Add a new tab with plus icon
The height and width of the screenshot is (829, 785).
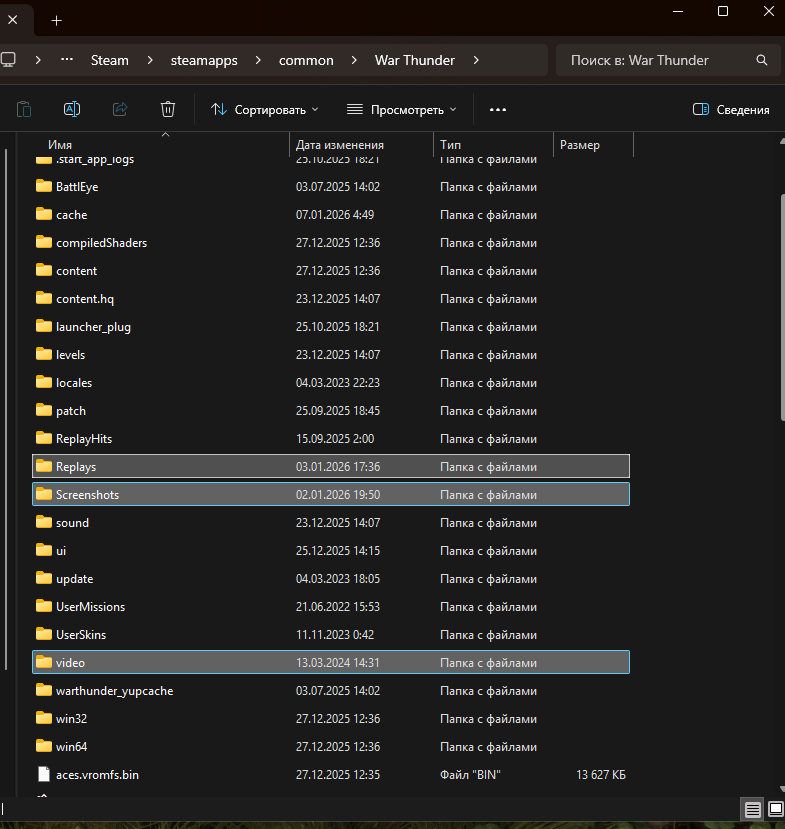pos(56,20)
